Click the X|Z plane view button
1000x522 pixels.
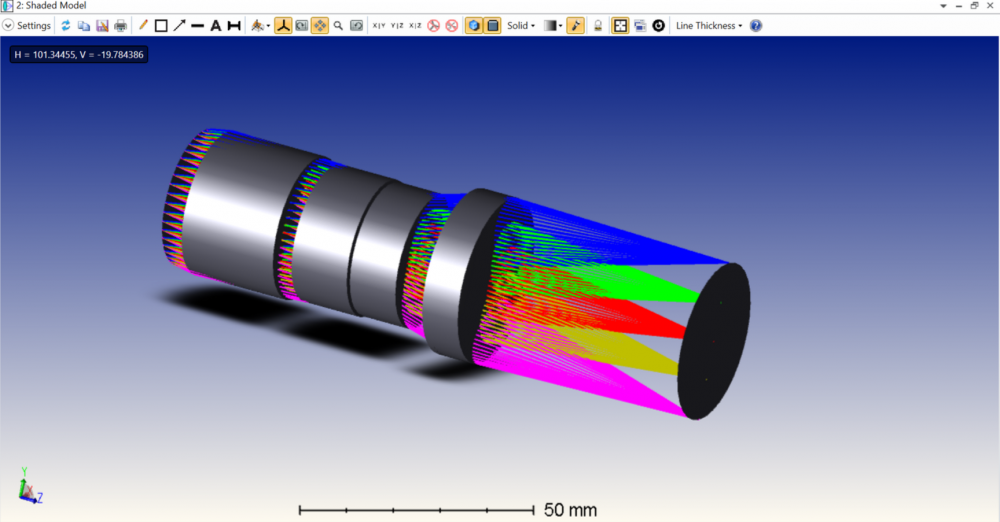point(415,25)
